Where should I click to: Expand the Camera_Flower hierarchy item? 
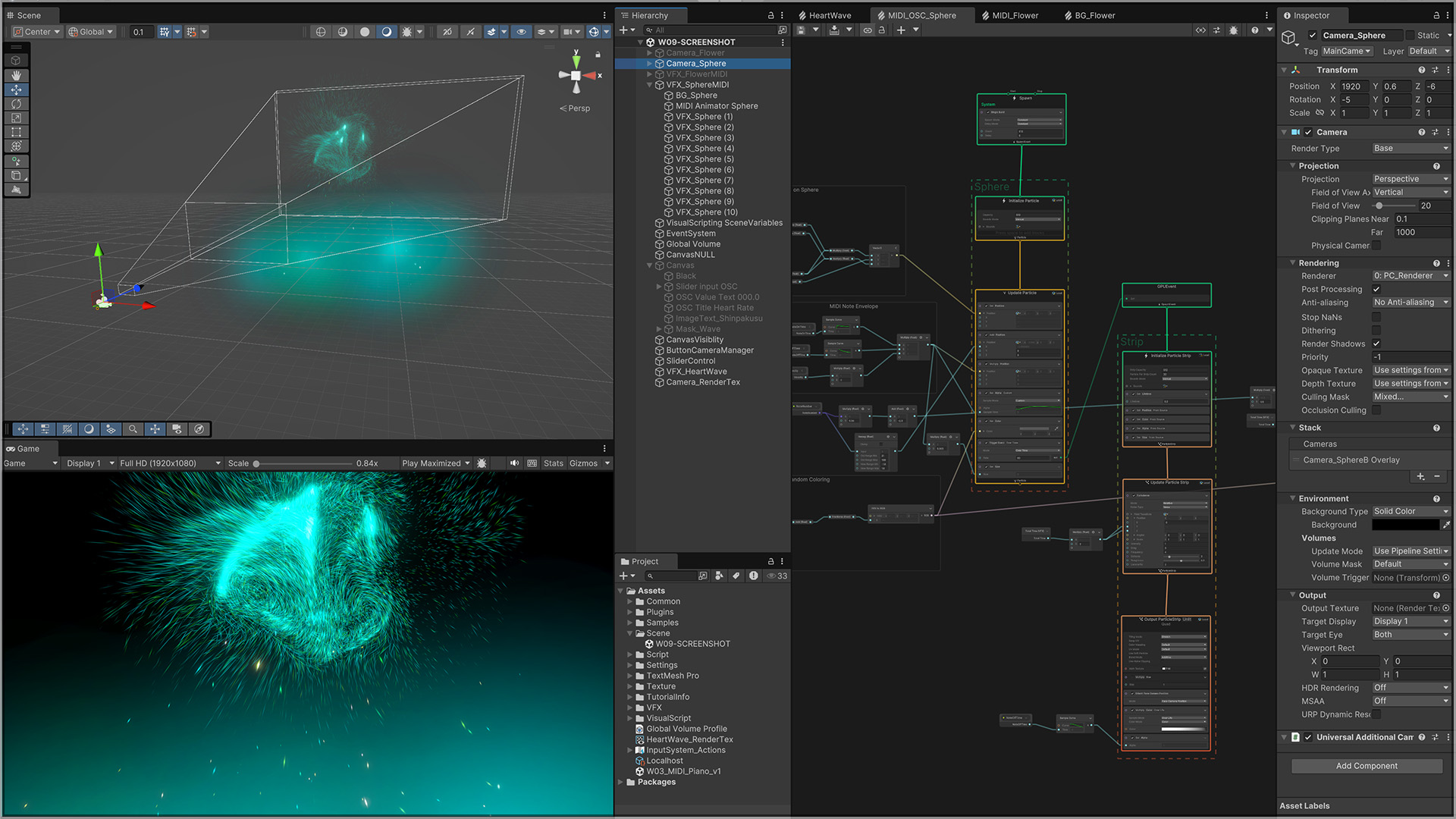coord(649,53)
